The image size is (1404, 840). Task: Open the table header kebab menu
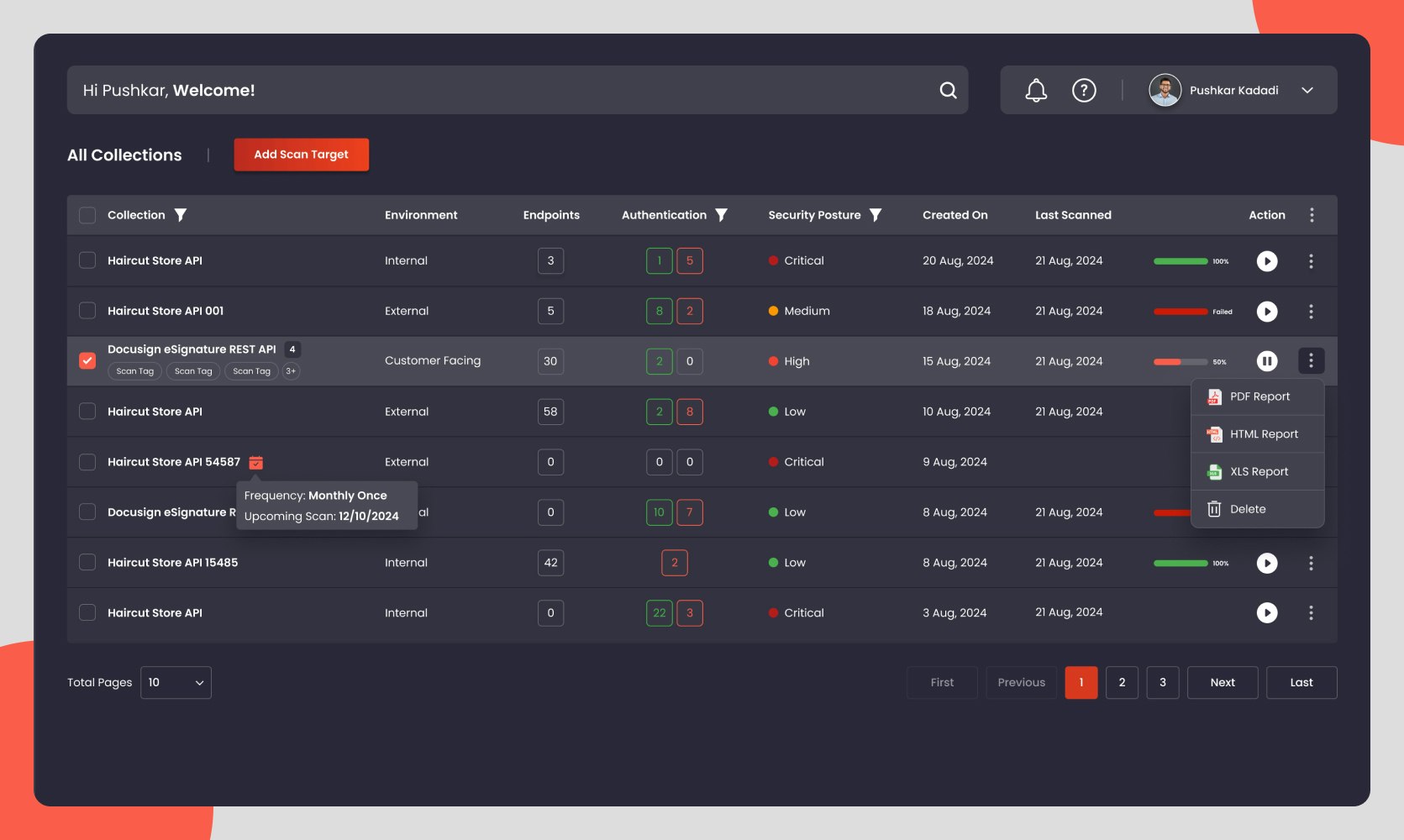(x=1311, y=215)
